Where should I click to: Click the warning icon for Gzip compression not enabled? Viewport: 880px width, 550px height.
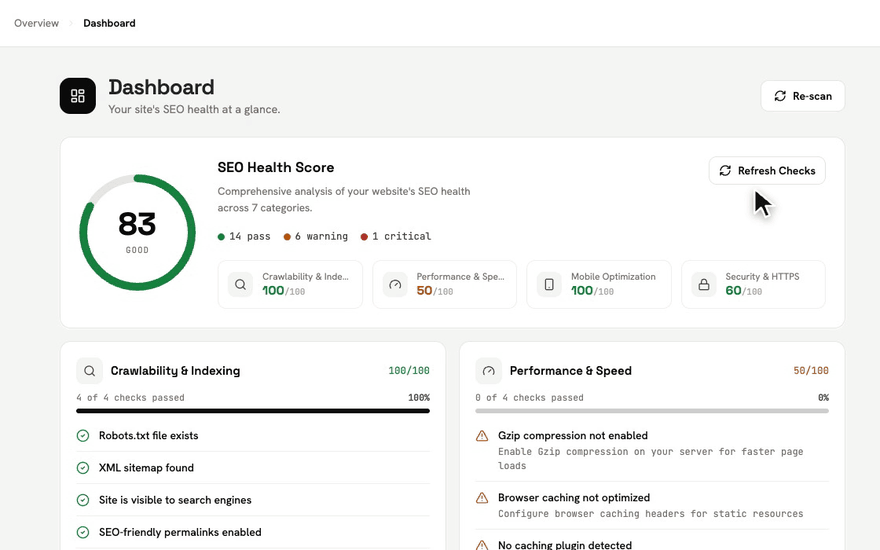(482, 436)
